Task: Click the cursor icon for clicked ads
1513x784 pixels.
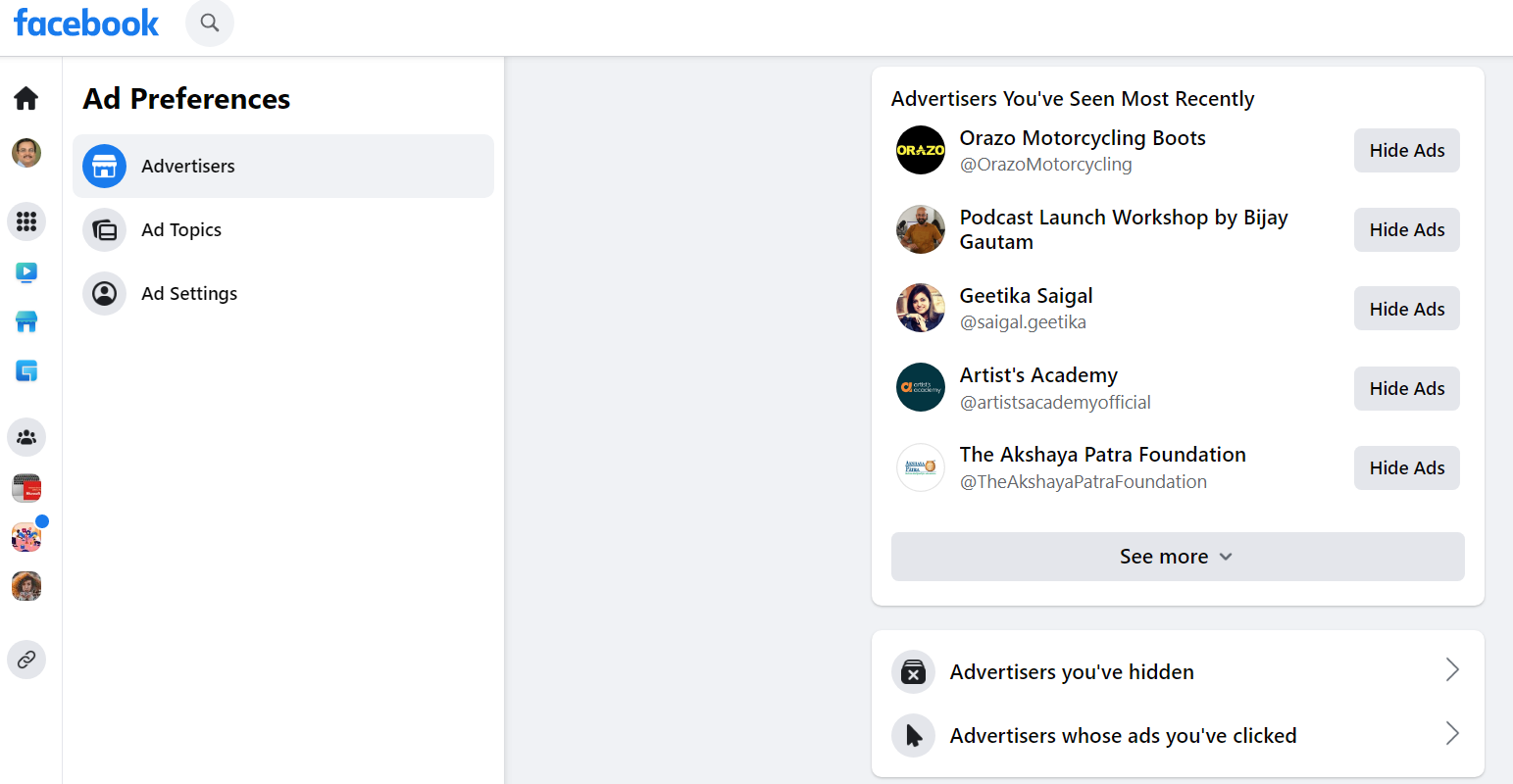Action: (x=913, y=736)
